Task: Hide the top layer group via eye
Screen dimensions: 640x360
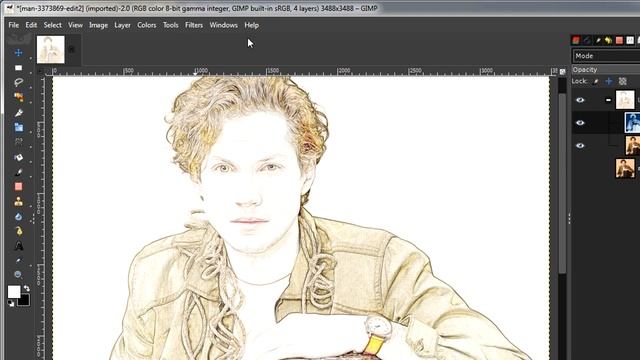Action: pos(580,100)
